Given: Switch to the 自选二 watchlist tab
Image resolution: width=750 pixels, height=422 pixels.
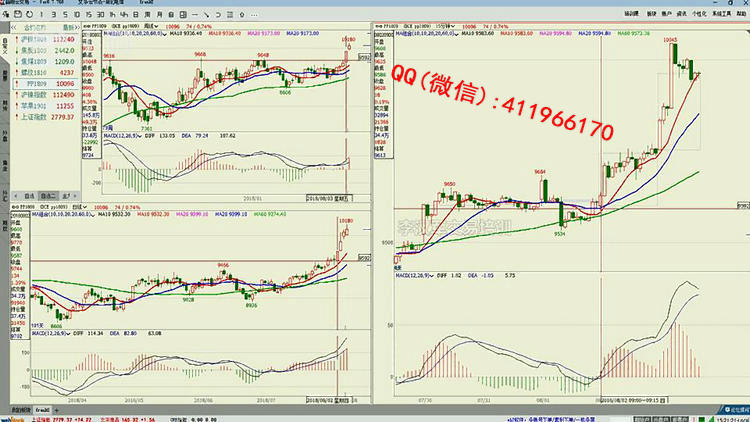Looking at the screenshot, I should coord(48,196).
